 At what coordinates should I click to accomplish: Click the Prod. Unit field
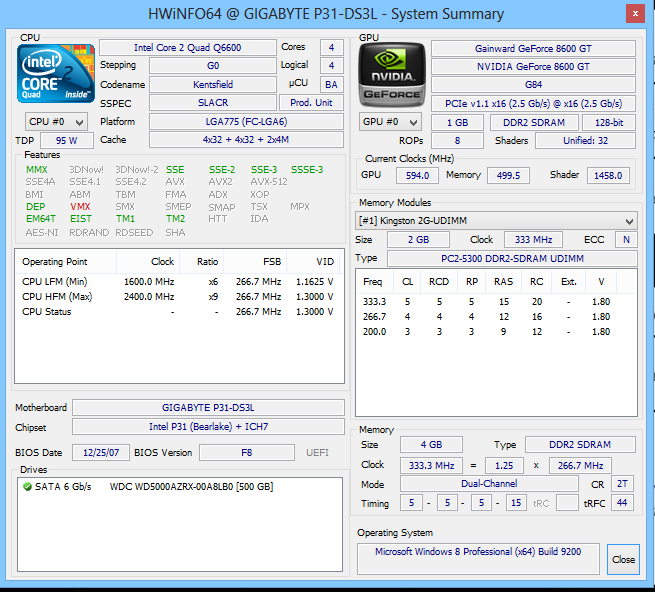click(x=311, y=103)
